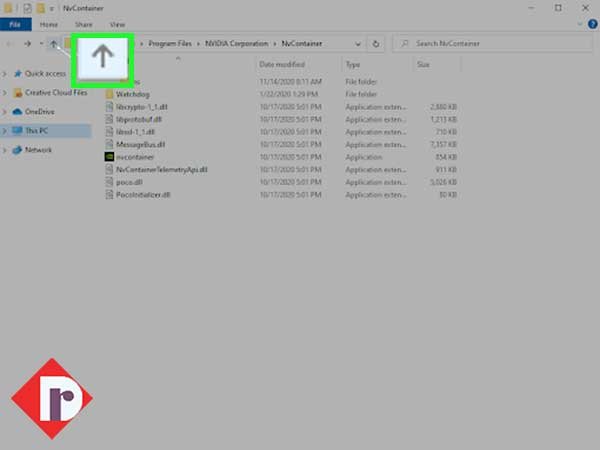Open the recent locations dropdown arrow
600x450 pixels.
coord(41,44)
